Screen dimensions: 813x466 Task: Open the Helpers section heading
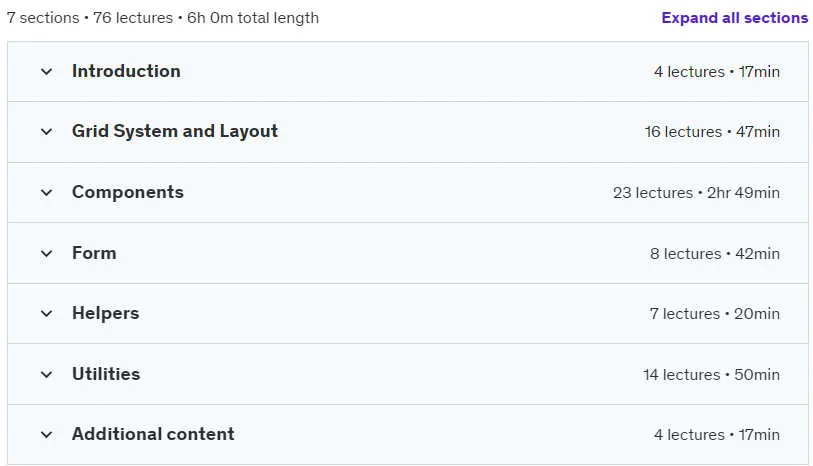[105, 314]
